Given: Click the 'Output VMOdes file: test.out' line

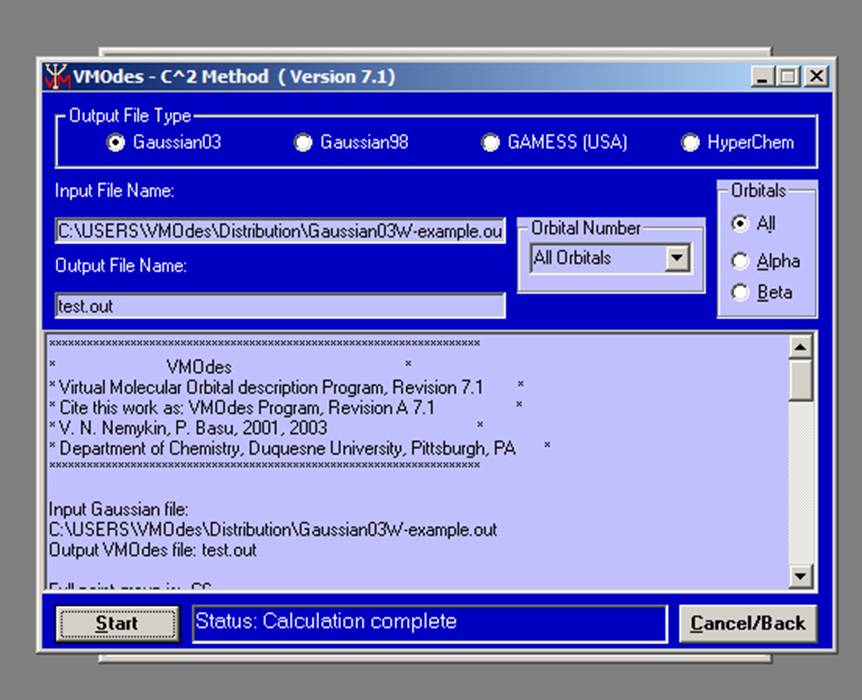Looking at the screenshot, I should tap(153, 550).
